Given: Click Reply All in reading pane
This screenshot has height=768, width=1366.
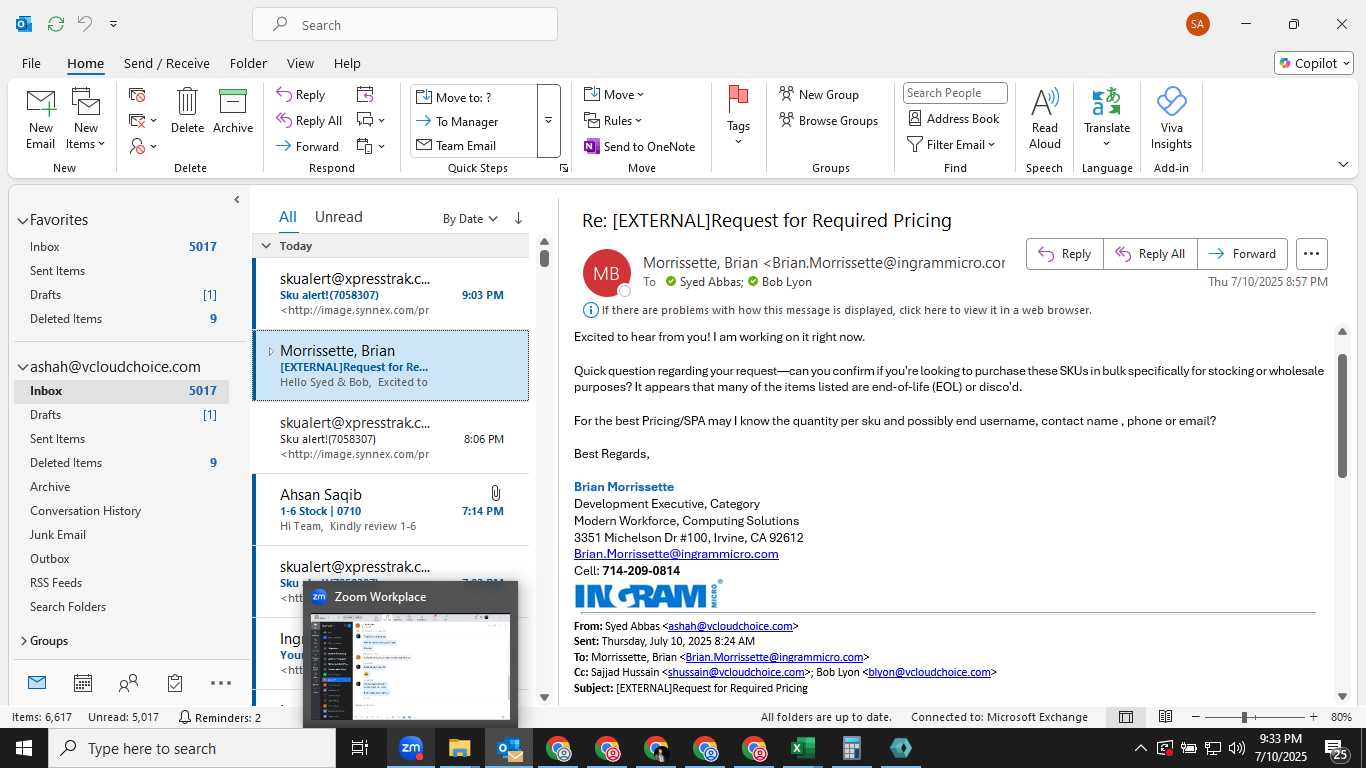Looking at the screenshot, I should pos(1150,254).
